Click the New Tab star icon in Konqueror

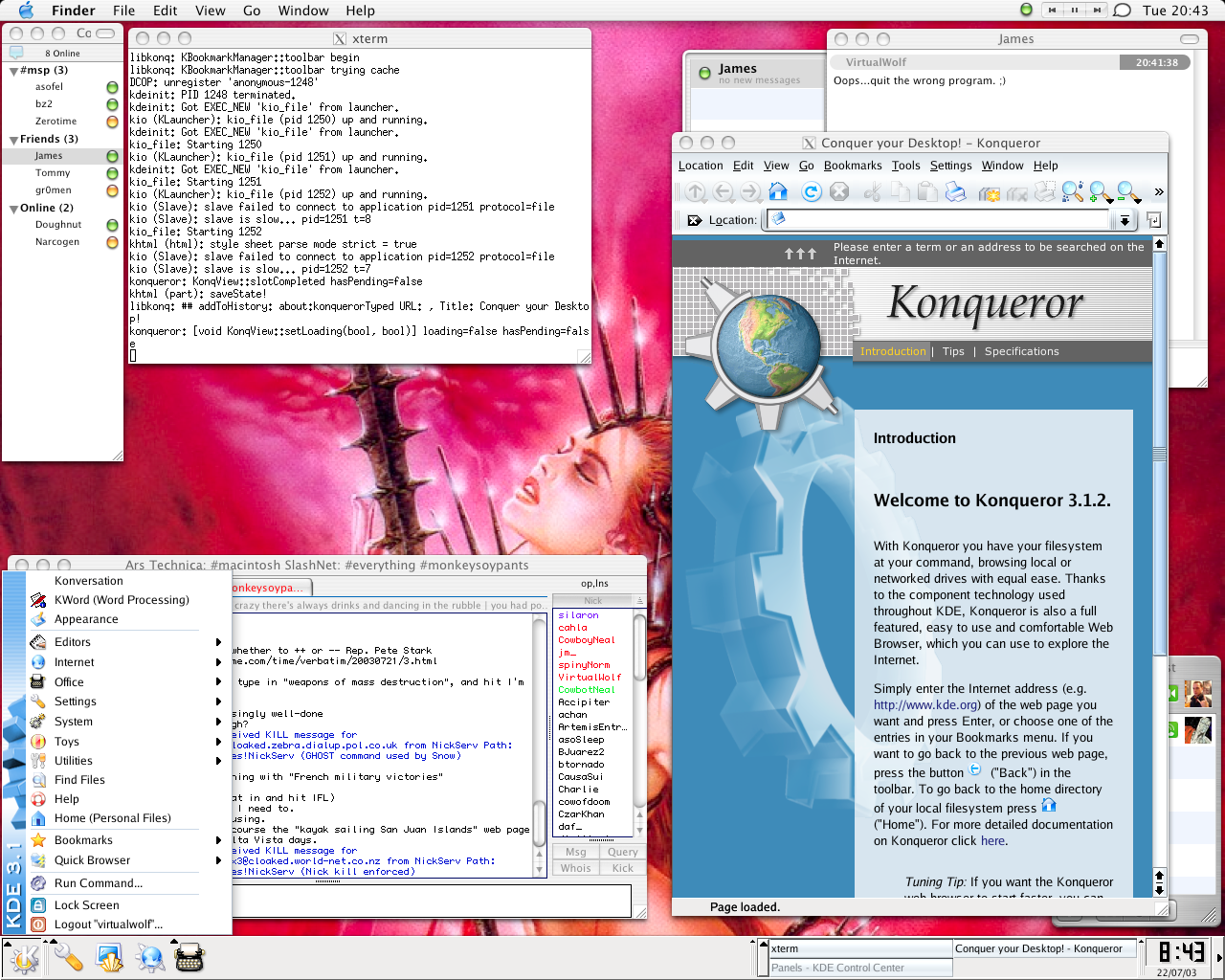pyautogui.click(x=989, y=192)
